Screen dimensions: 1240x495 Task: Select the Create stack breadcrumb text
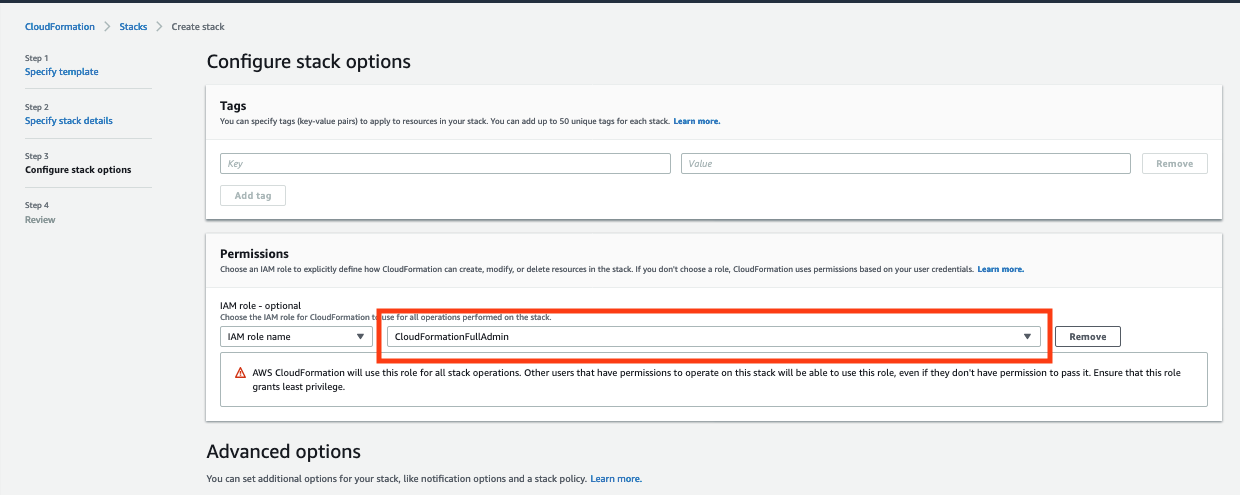click(x=198, y=27)
